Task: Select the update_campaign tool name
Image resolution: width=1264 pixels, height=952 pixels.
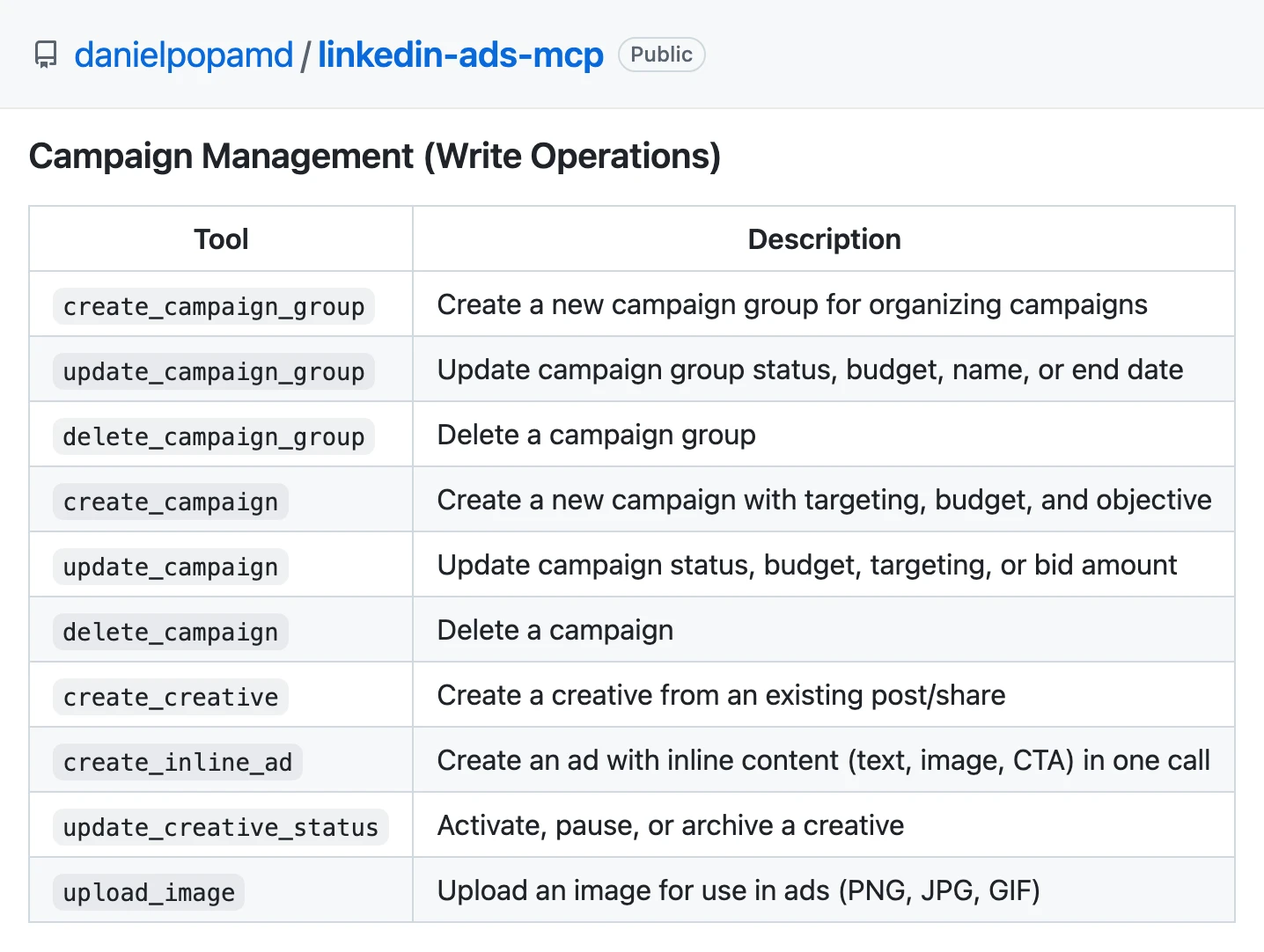Action: pos(171,567)
